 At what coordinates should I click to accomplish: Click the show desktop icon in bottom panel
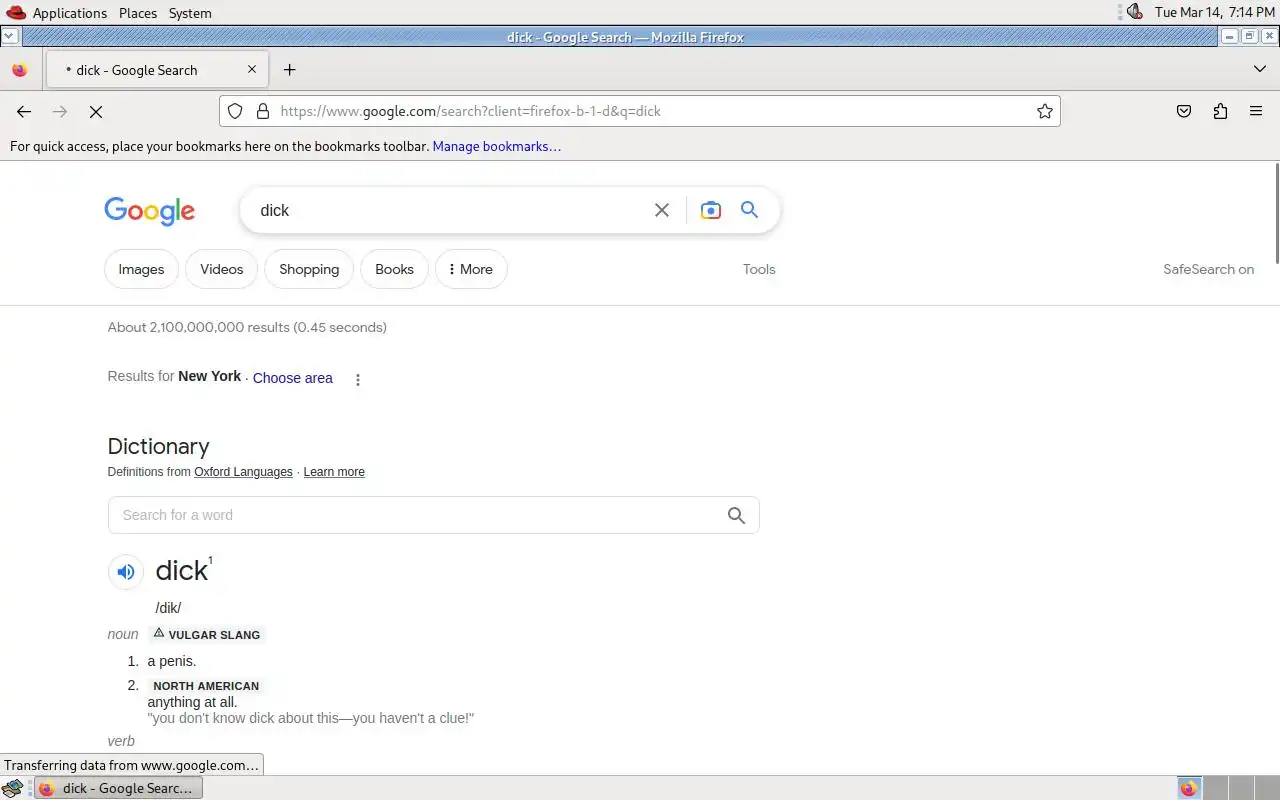(13, 788)
